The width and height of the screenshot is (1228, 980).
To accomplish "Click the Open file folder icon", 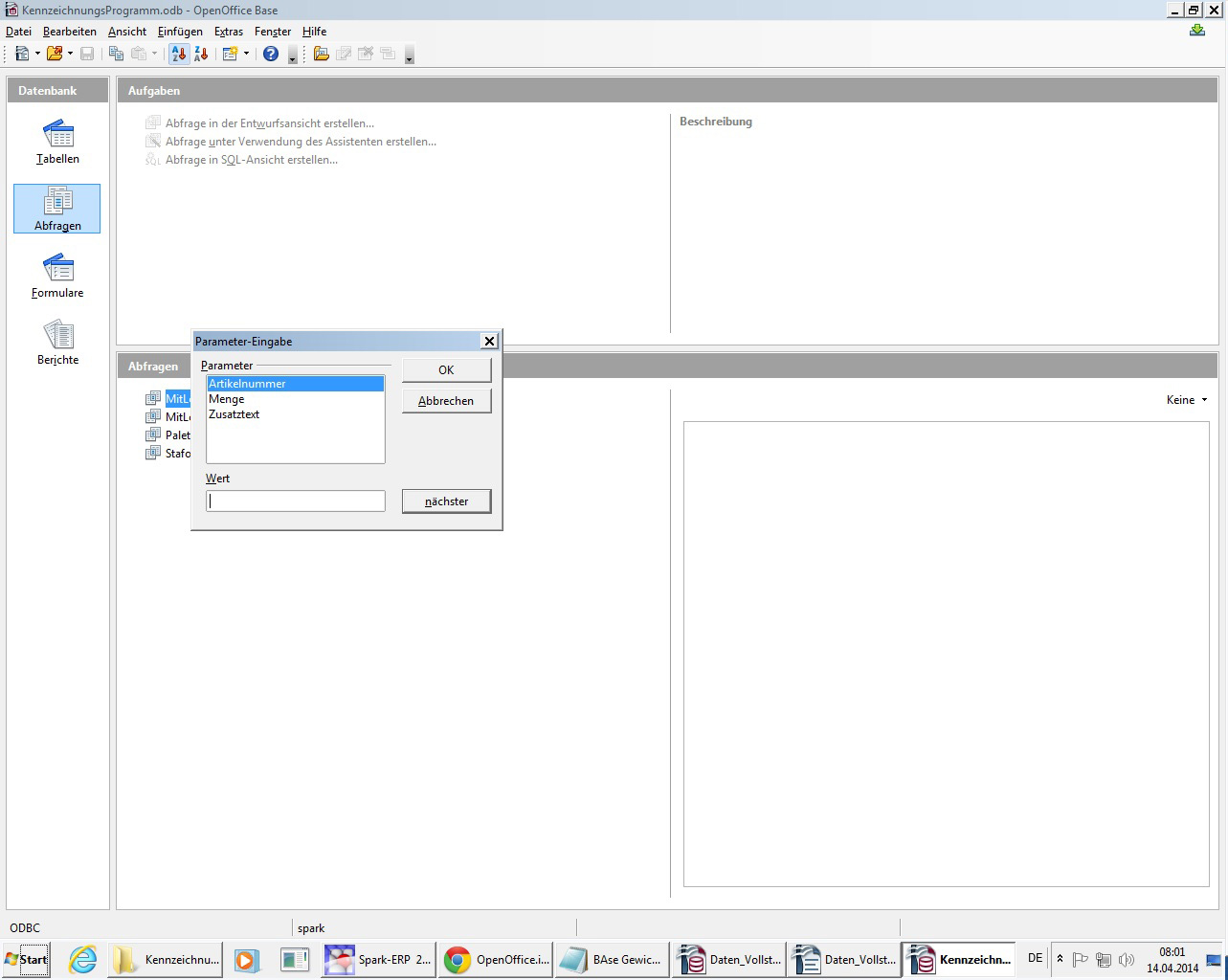I will click(55, 54).
